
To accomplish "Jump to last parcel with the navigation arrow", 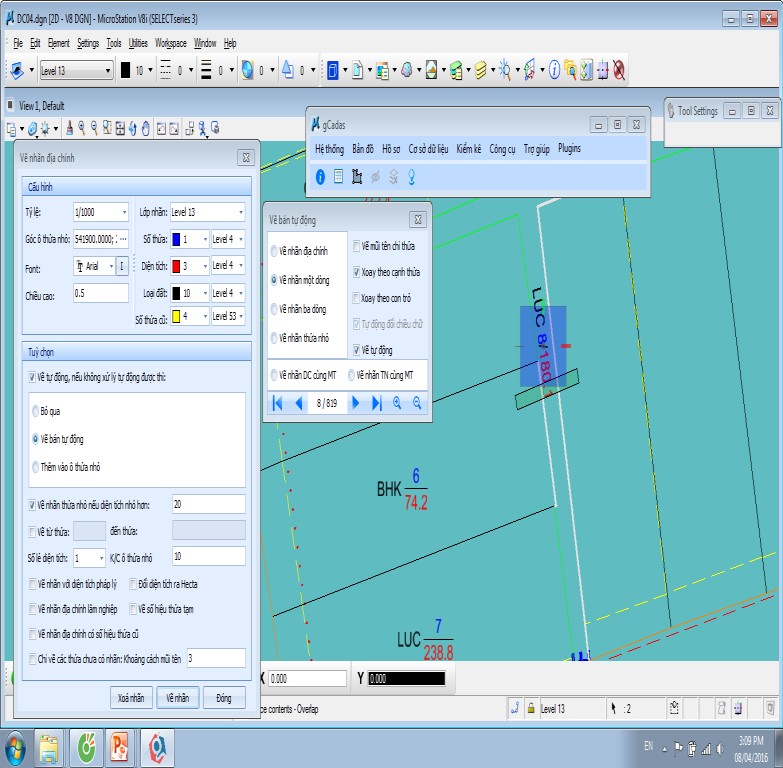I will (377, 403).
